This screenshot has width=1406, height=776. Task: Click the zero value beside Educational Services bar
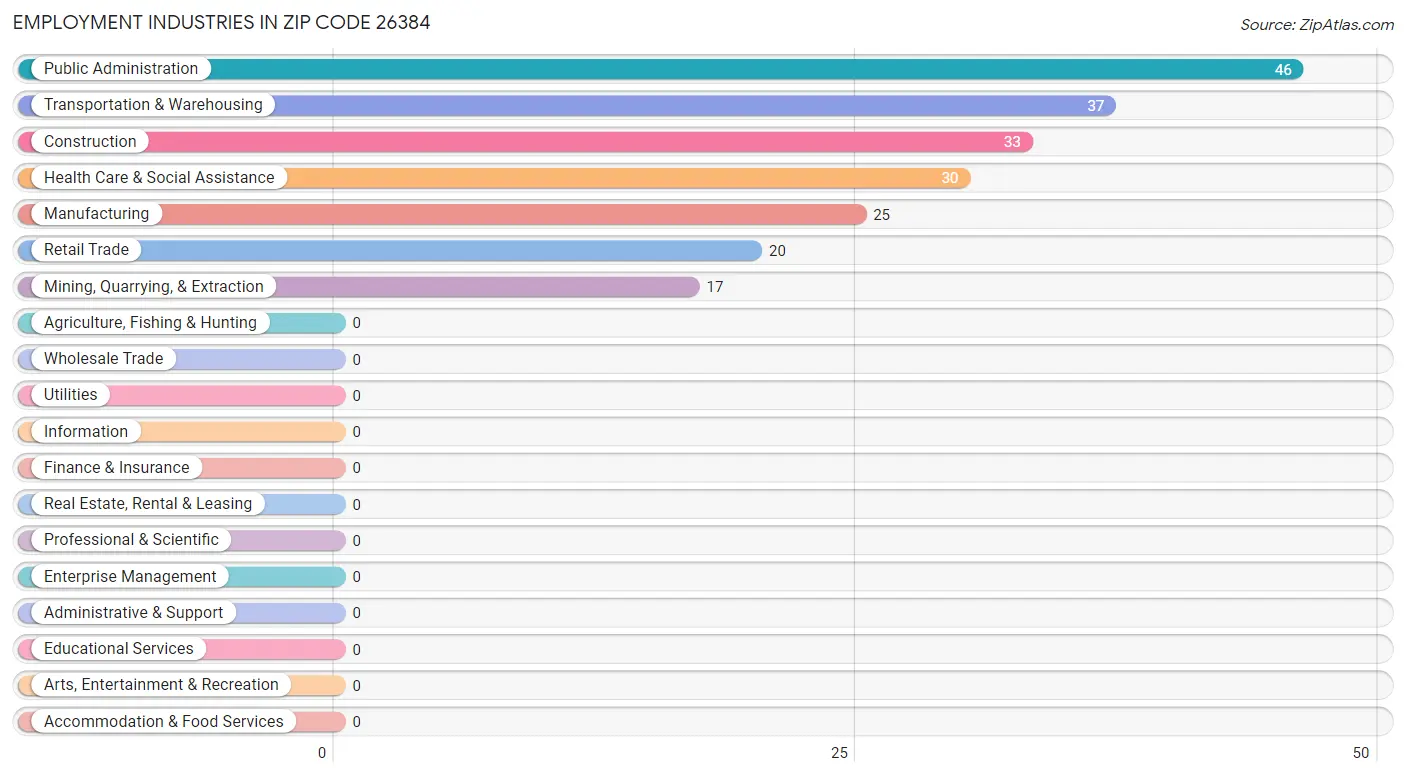[x=356, y=650]
